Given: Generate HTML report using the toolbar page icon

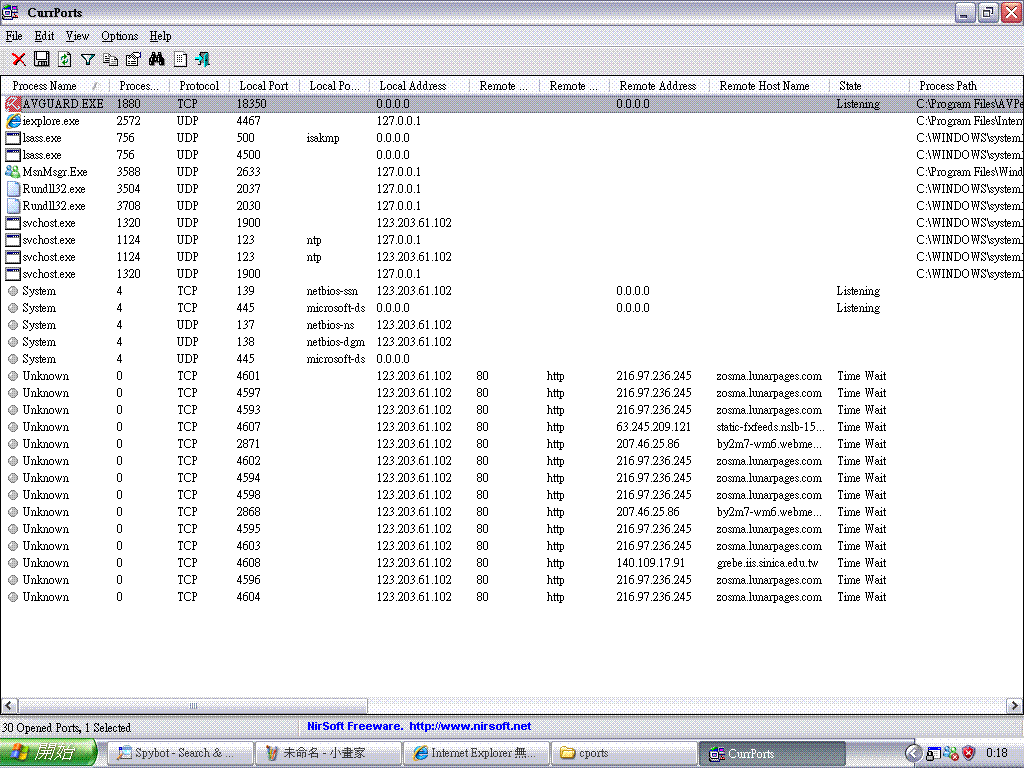Looking at the screenshot, I should tap(180, 59).
